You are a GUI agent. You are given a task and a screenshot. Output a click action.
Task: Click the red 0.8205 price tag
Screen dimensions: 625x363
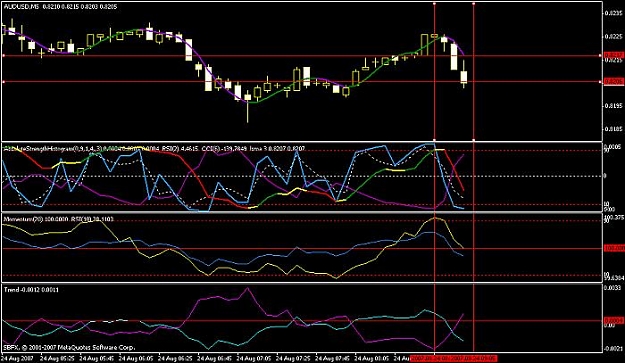pyautogui.click(x=613, y=81)
